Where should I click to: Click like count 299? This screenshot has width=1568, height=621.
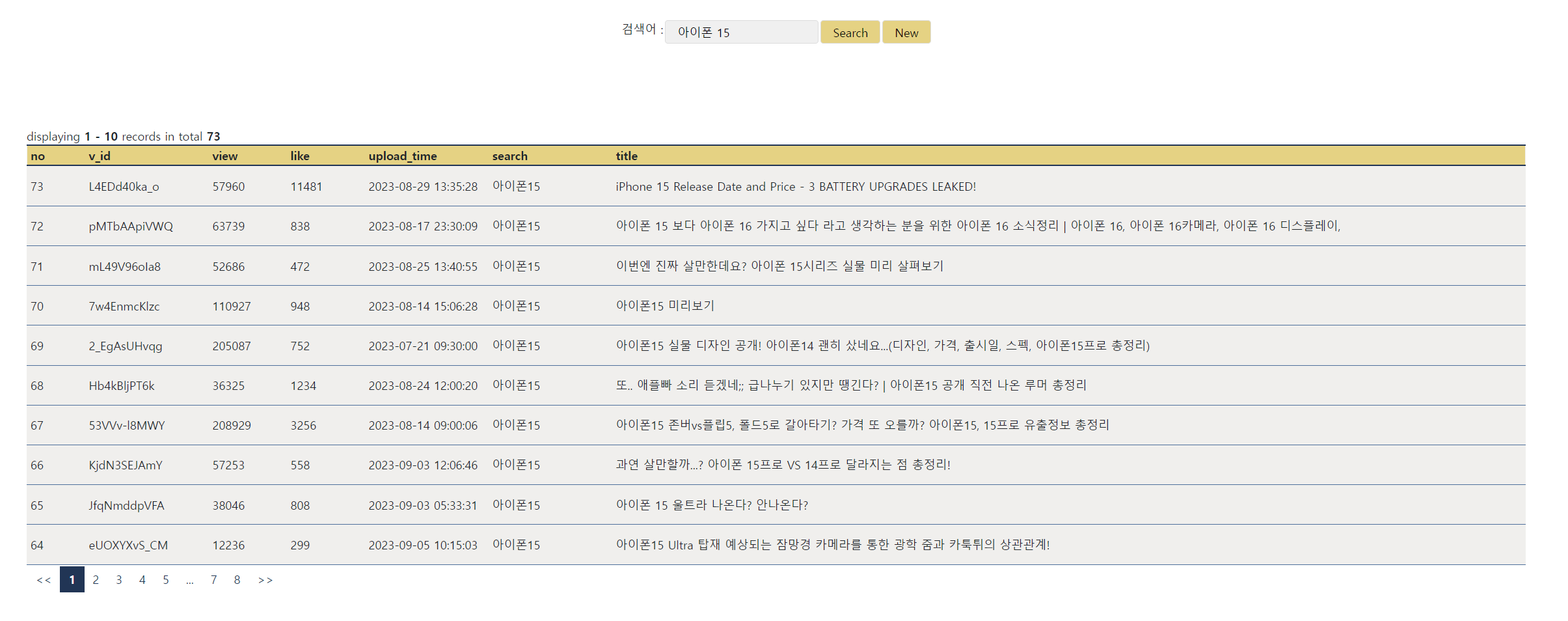click(x=300, y=545)
